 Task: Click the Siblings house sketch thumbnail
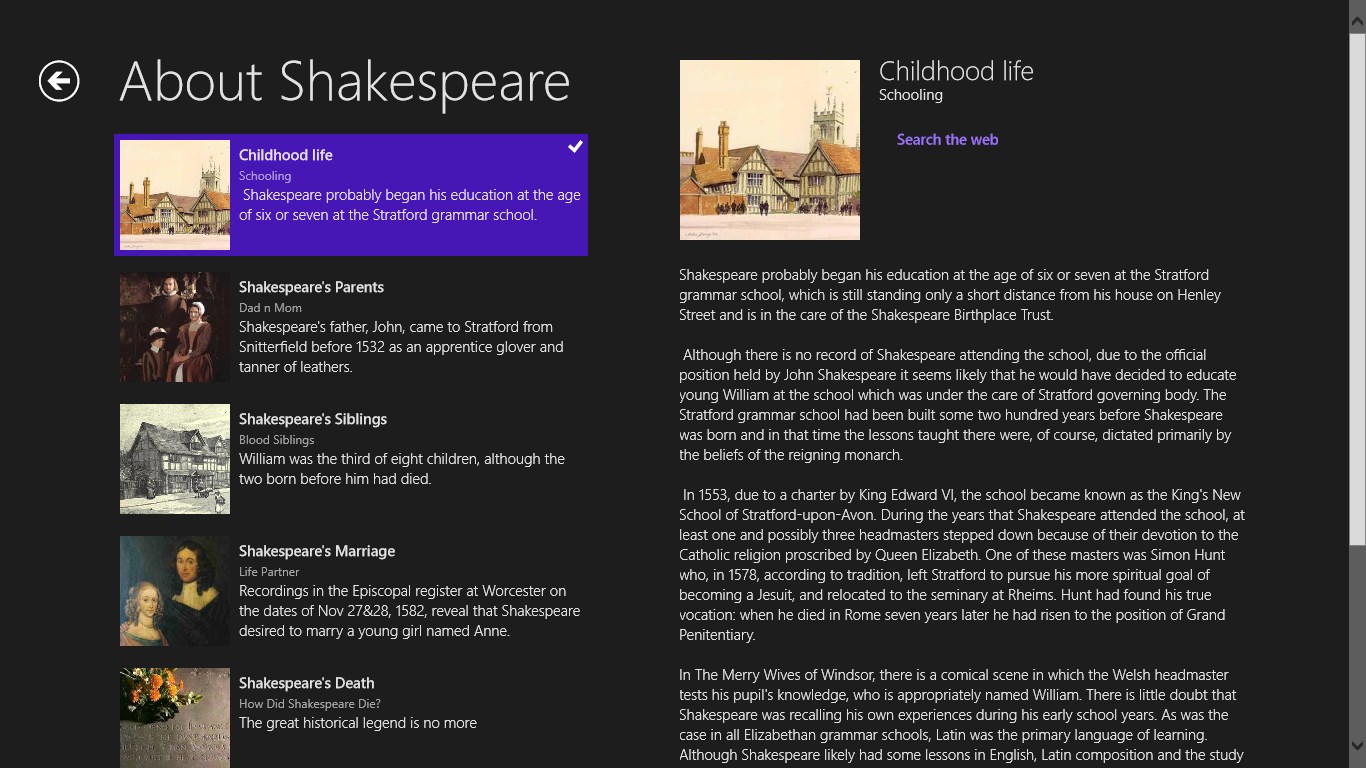coord(175,459)
